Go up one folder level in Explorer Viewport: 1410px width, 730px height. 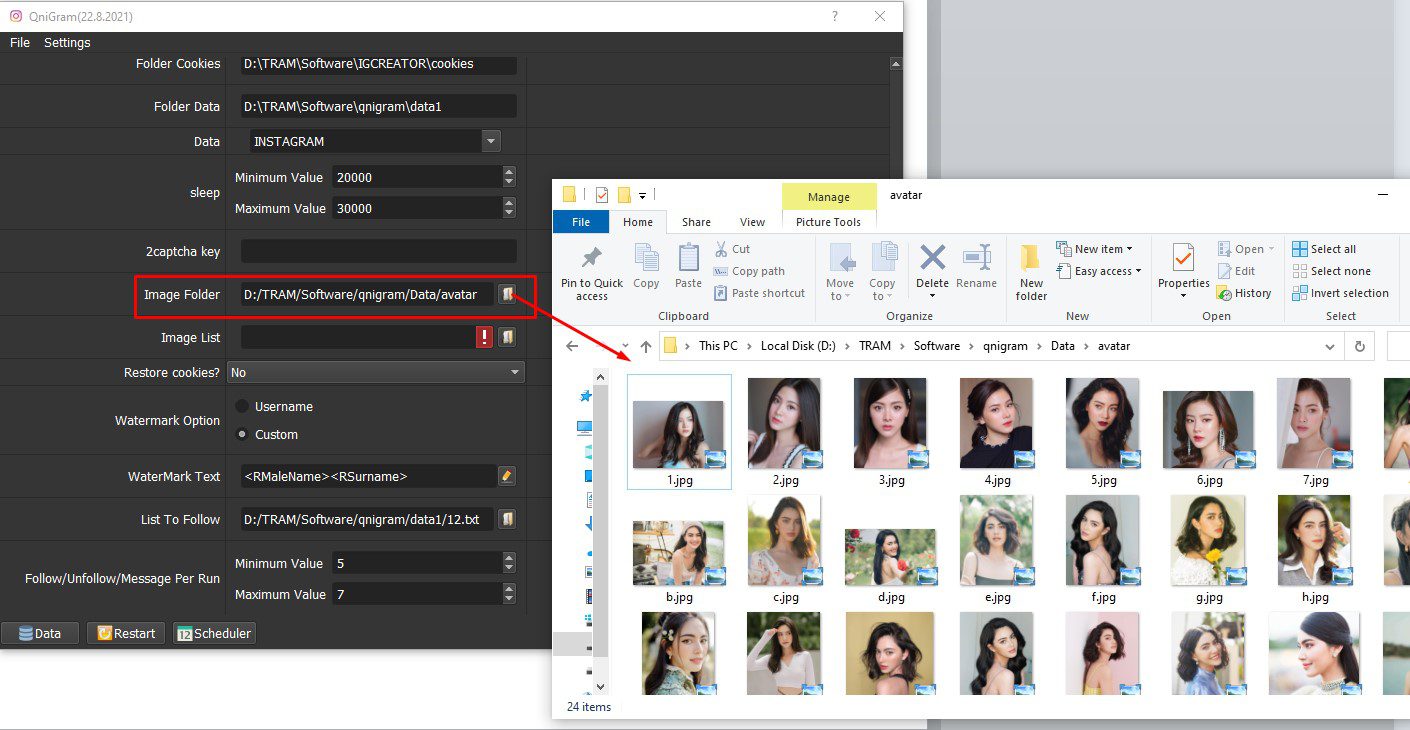646,346
